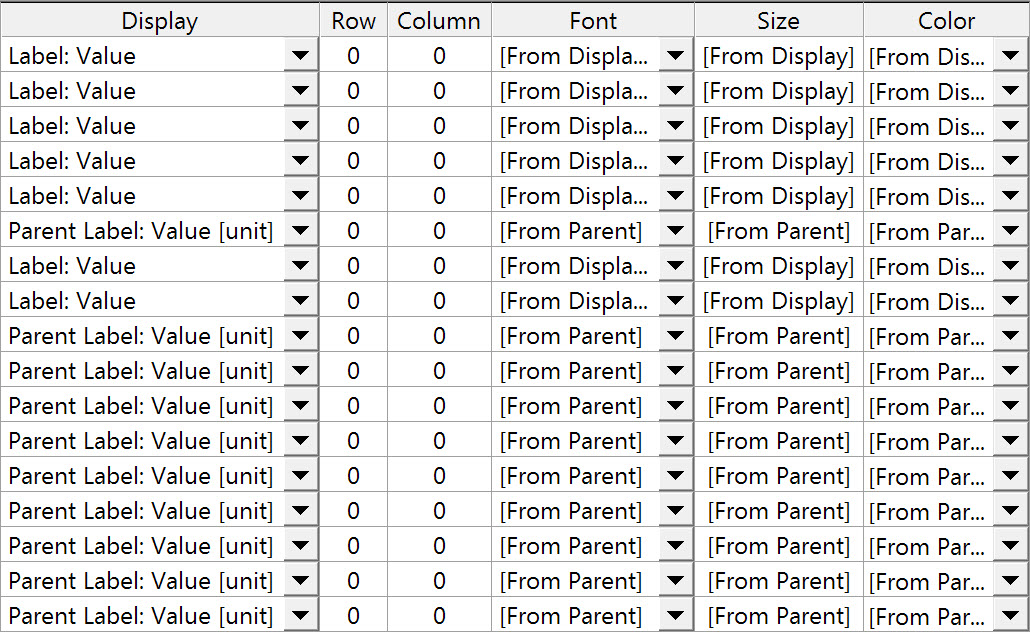Expand the first 'Parent Label: Value [unit]' Display dropdown
This screenshot has height=632, width=1030.
click(300, 231)
